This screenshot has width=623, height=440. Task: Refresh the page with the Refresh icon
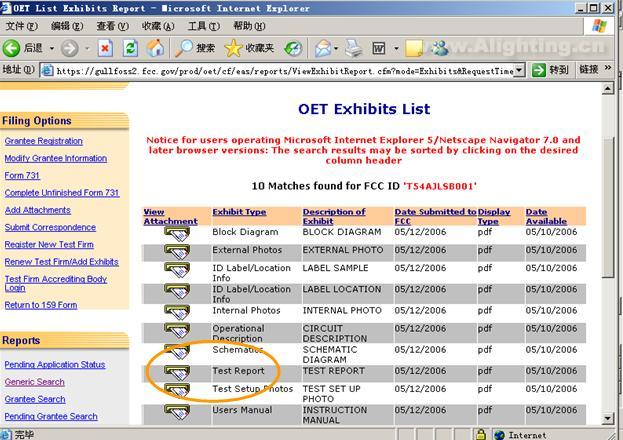click(x=130, y=48)
